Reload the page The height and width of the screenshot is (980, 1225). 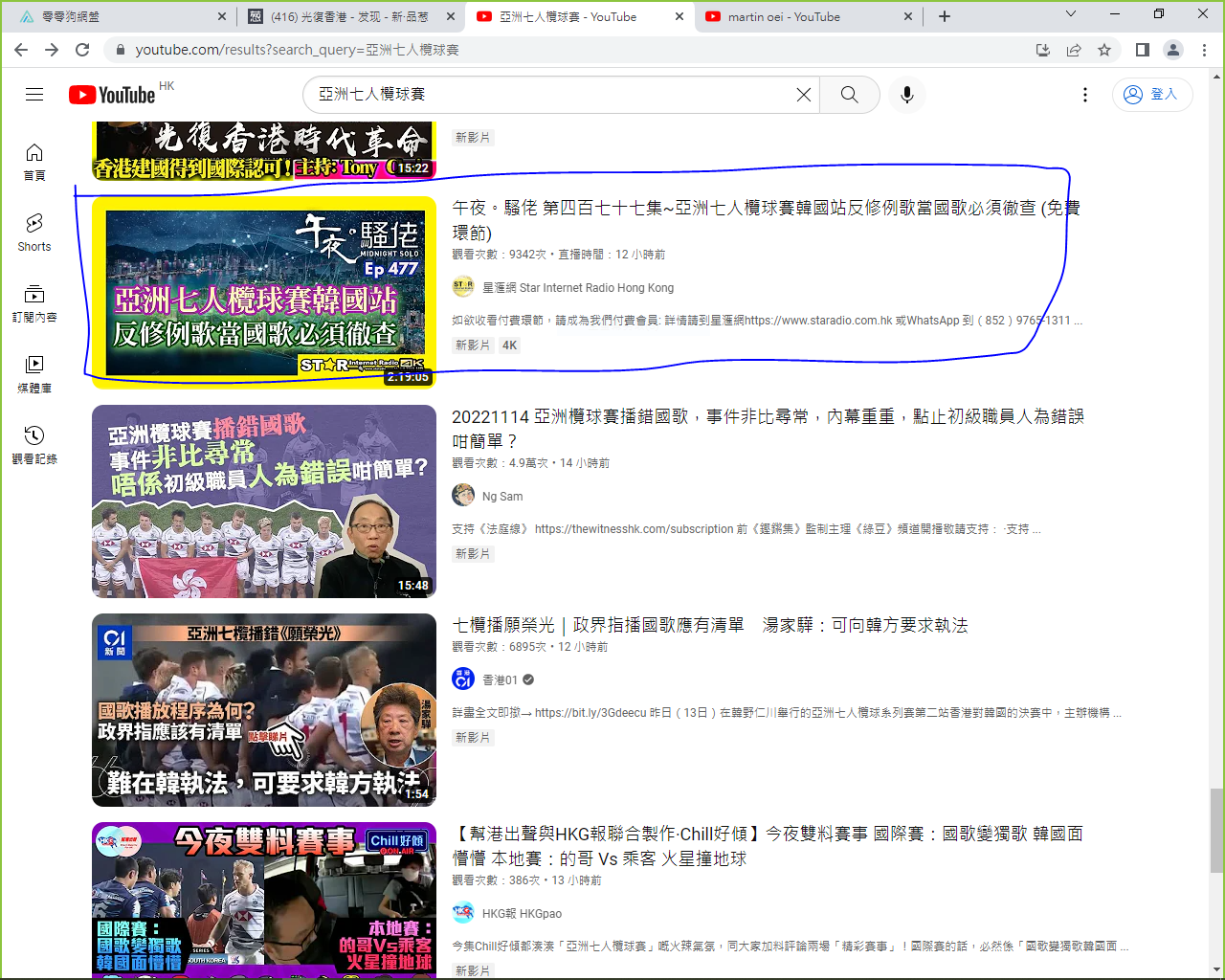click(82, 50)
